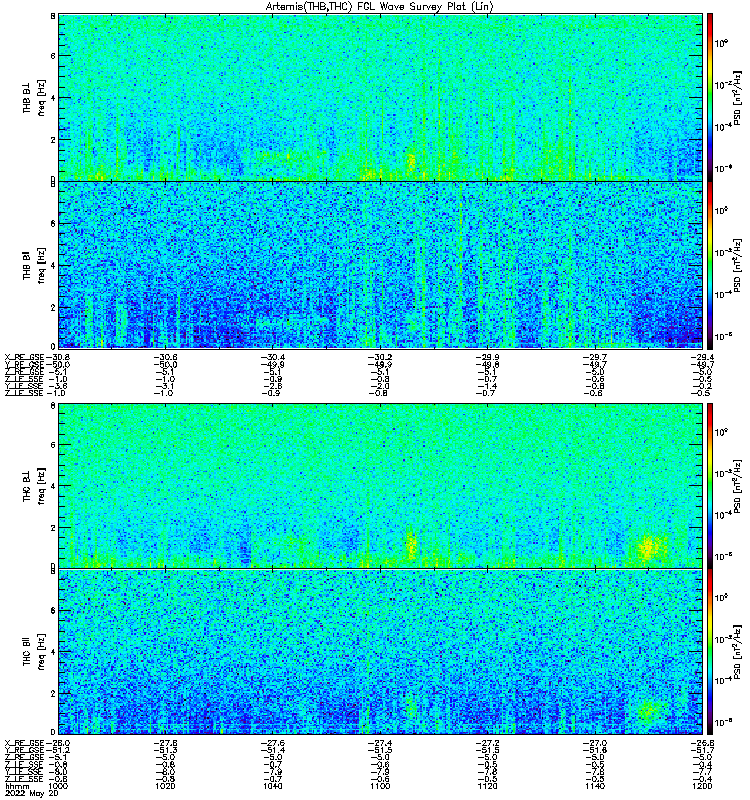Click the '1040' time label
Screen dimensions: 750x800
click(x=272, y=786)
